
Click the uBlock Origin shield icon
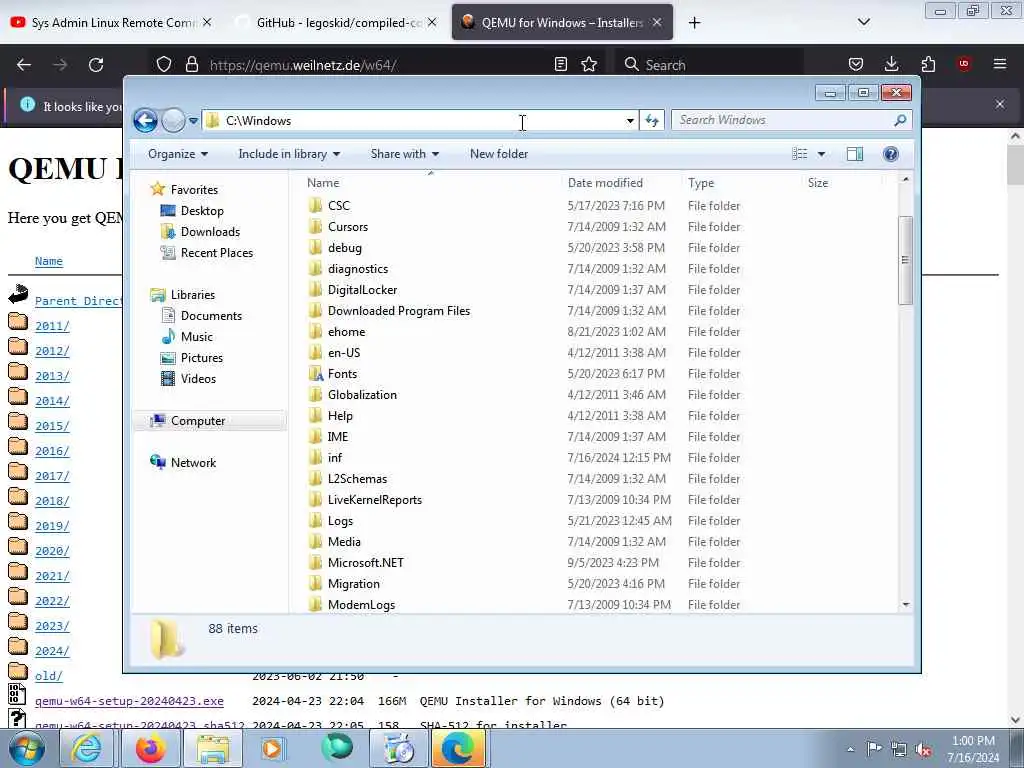click(x=964, y=64)
